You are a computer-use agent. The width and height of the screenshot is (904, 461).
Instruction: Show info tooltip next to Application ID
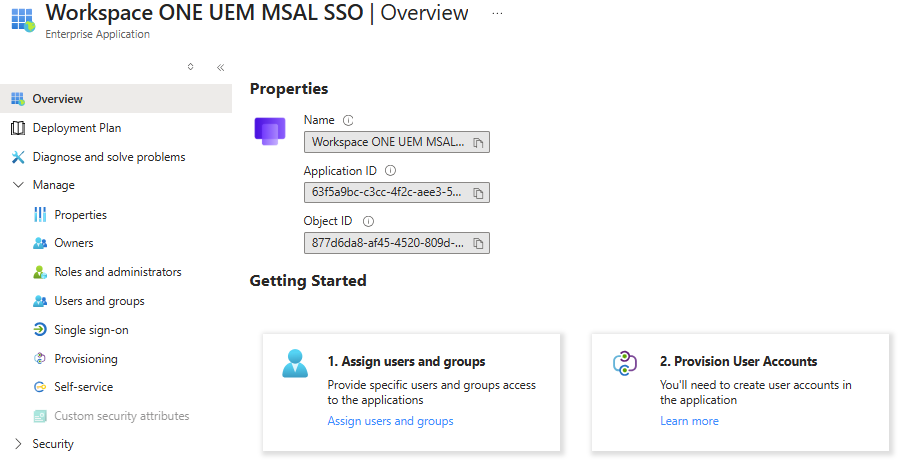point(390,171)
